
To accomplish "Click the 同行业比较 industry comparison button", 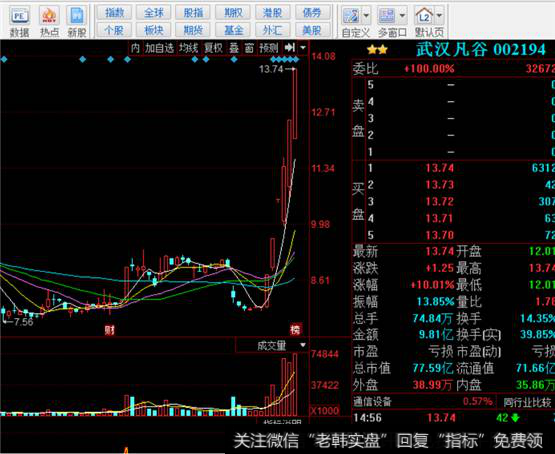I will [x=527, y=402].
